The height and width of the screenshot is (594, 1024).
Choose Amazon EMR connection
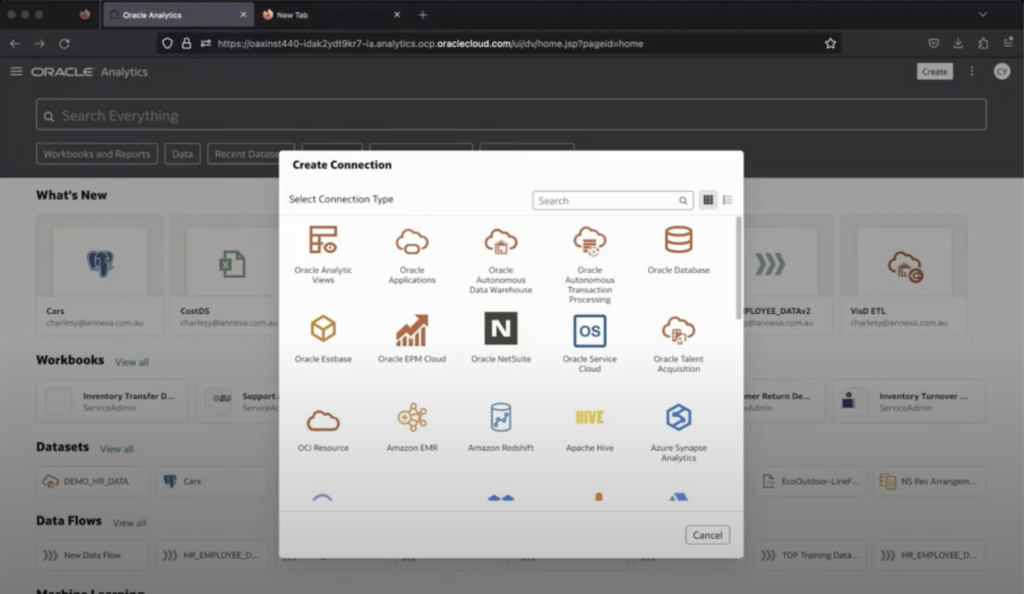[411, 428]
